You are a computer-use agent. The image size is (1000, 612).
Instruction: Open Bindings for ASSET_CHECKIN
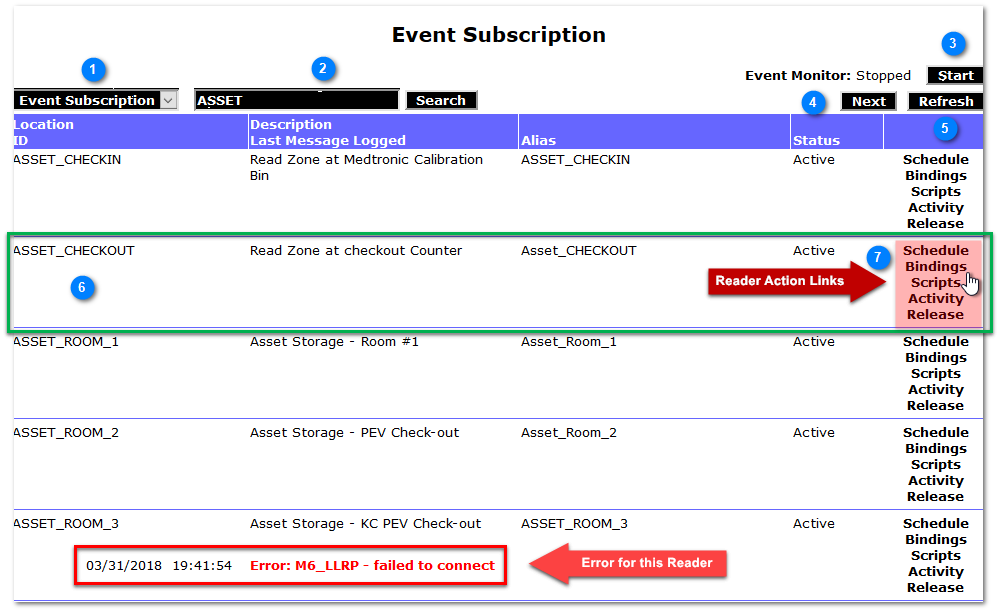(x=936, y=175)
